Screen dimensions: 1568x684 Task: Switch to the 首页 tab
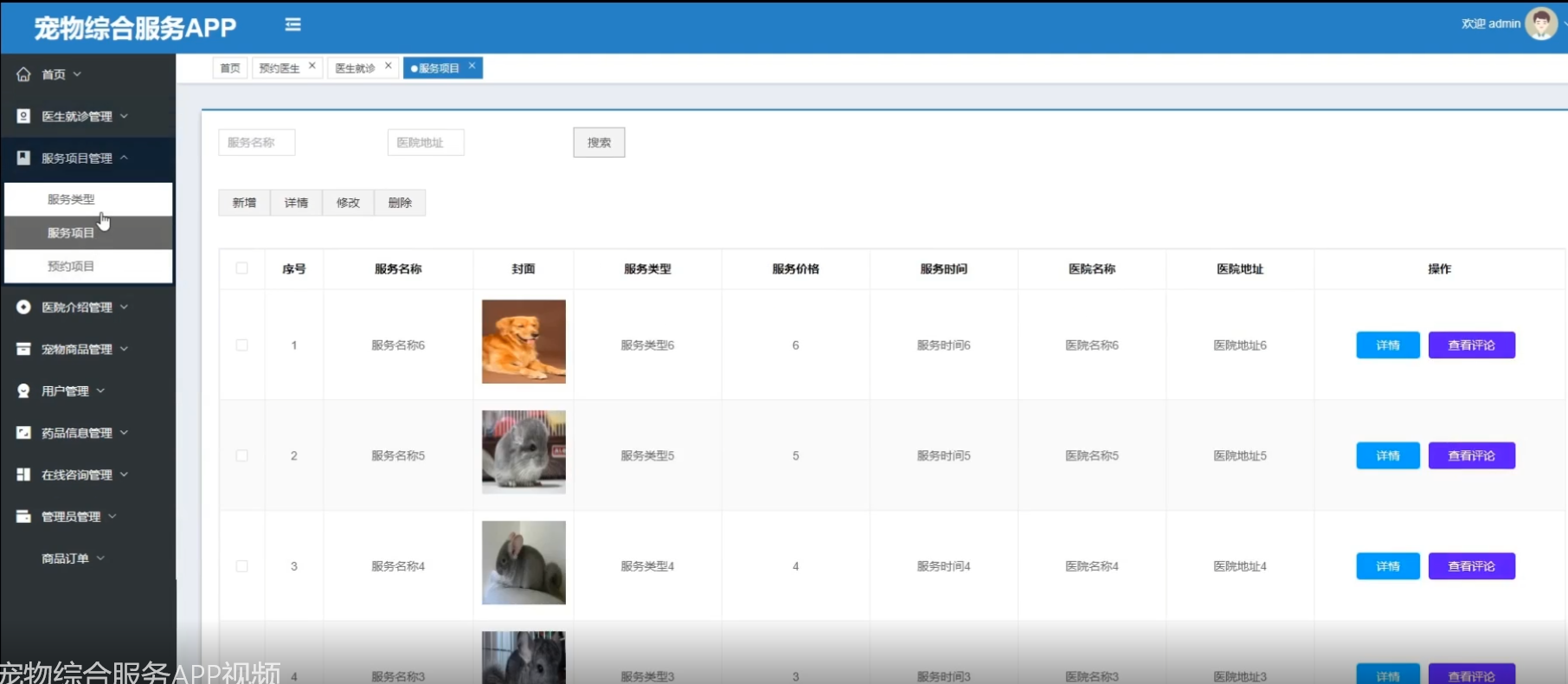click(230, 68)
